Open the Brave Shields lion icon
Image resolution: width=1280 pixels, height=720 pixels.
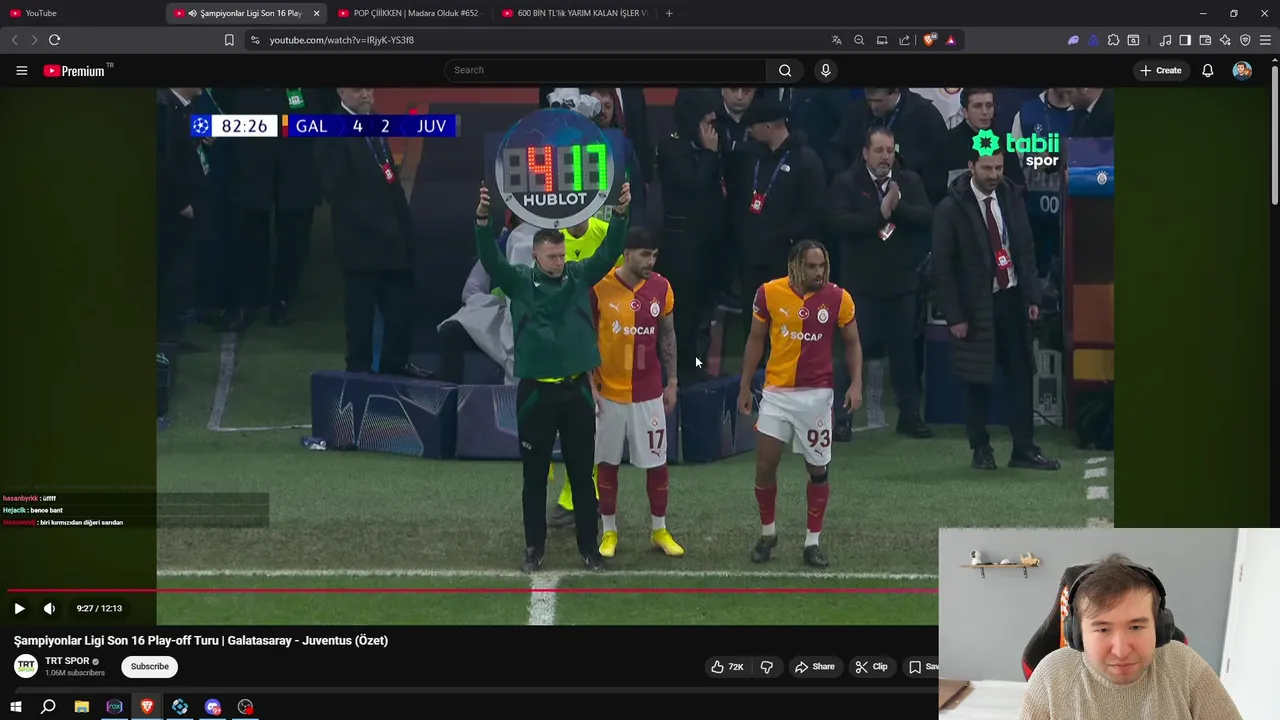(930, 40)
